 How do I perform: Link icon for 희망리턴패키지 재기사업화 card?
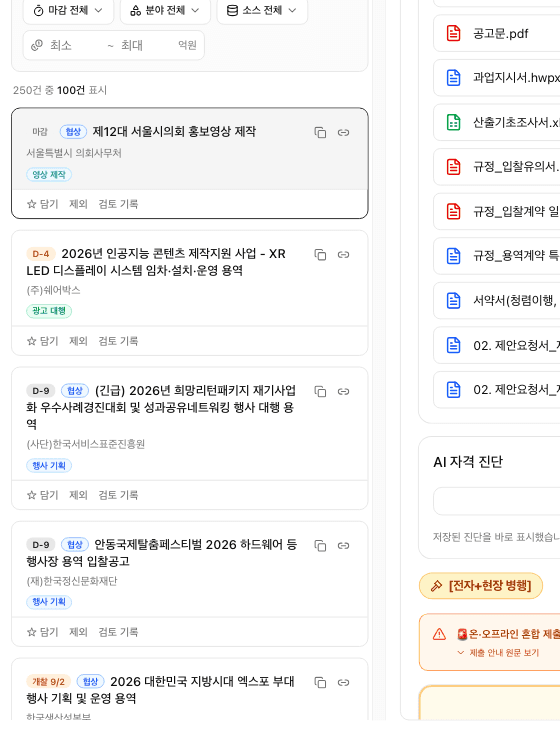click(344, 391)
